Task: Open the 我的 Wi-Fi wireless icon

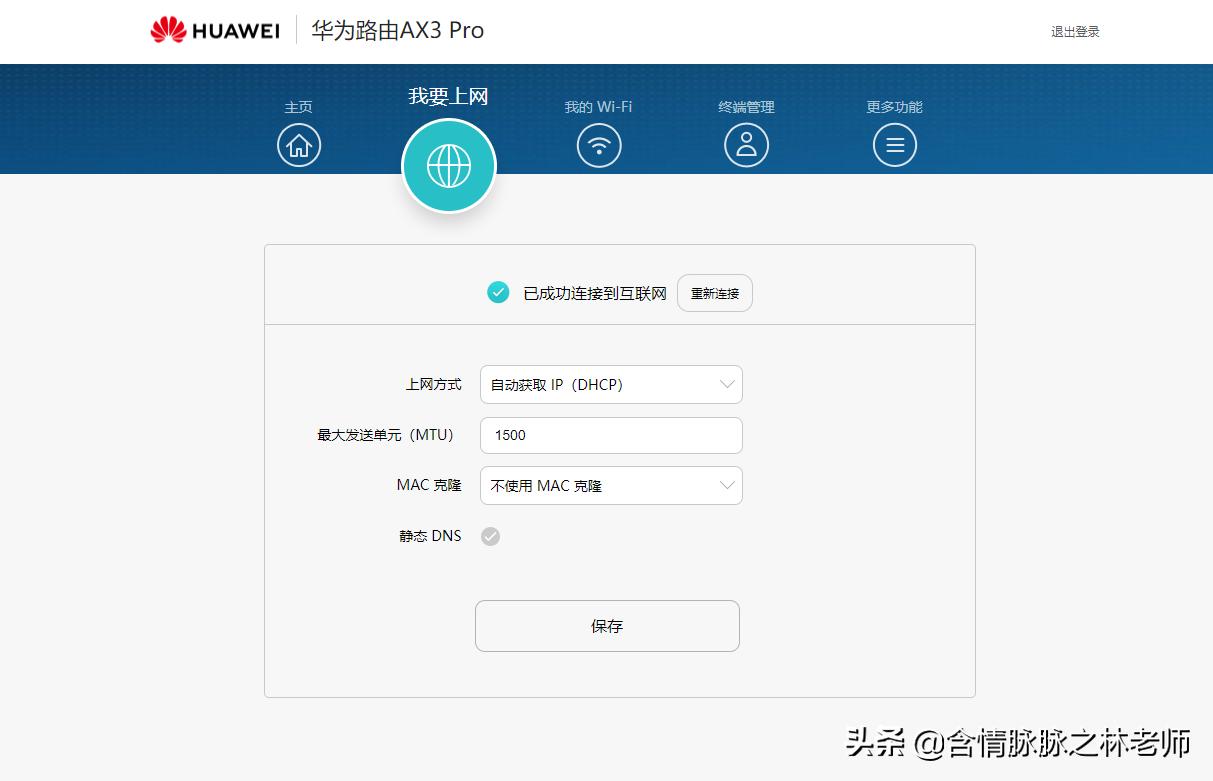Action: pos(598,144)
